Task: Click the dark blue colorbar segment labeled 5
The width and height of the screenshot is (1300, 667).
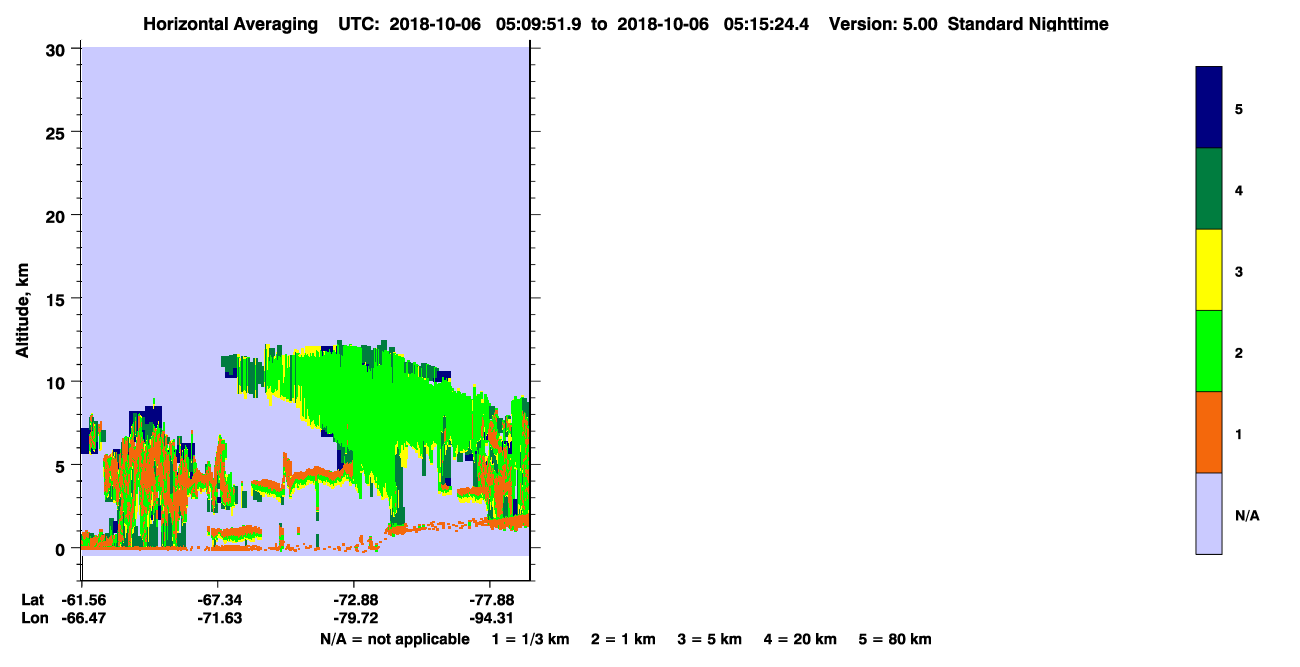Action: click(1209, 108)
